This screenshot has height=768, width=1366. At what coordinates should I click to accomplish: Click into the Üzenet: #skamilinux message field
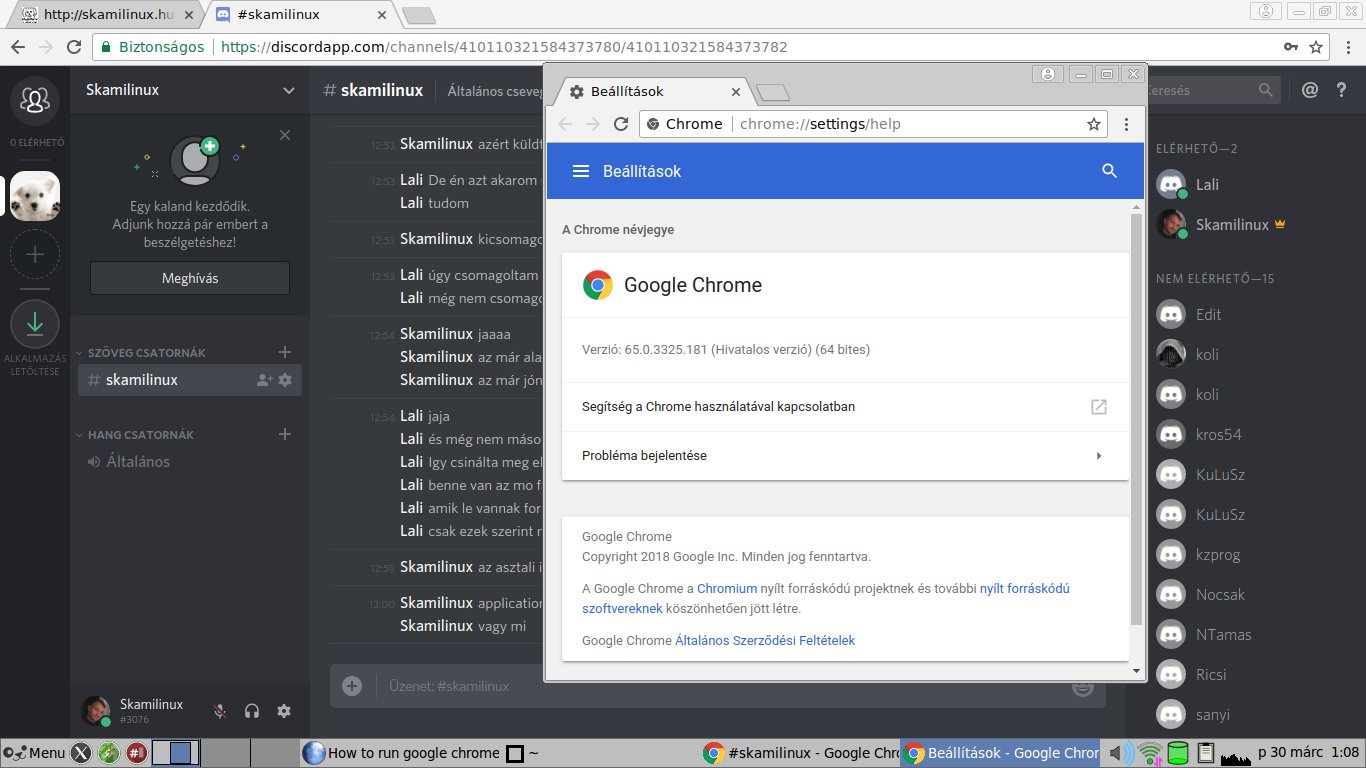(720, 686)
